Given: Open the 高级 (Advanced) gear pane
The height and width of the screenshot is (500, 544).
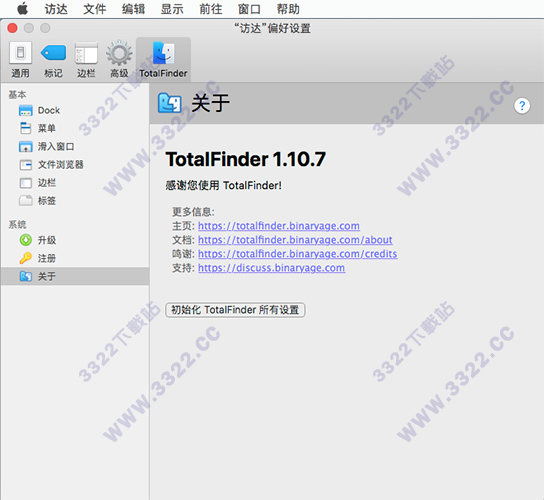Looking at the screenshot, I should pyautogui.click(x=119, y=59).
